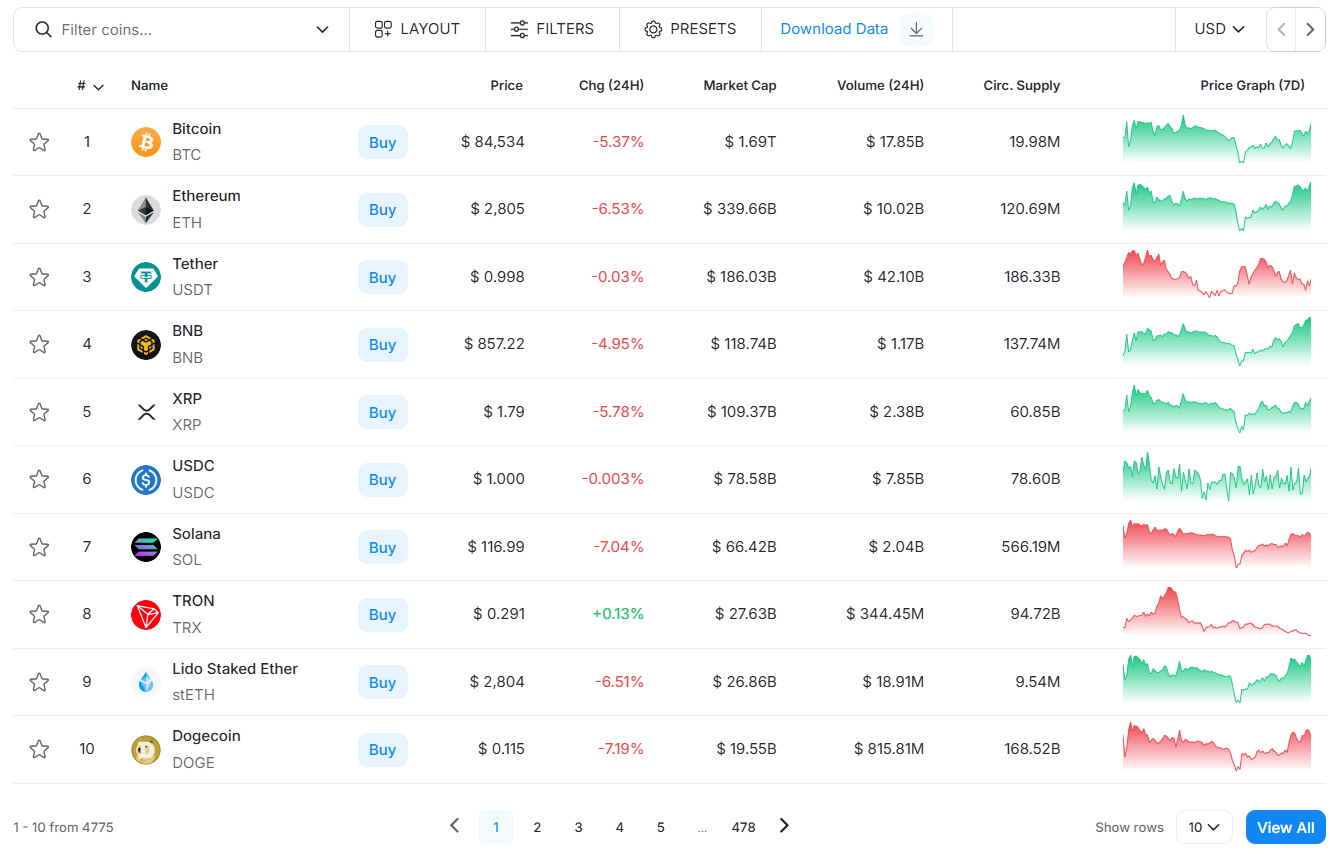Click the Solana coin logo icon
Image resolution: width=1336 pixels, height=857 pixels.
(146, 547)
